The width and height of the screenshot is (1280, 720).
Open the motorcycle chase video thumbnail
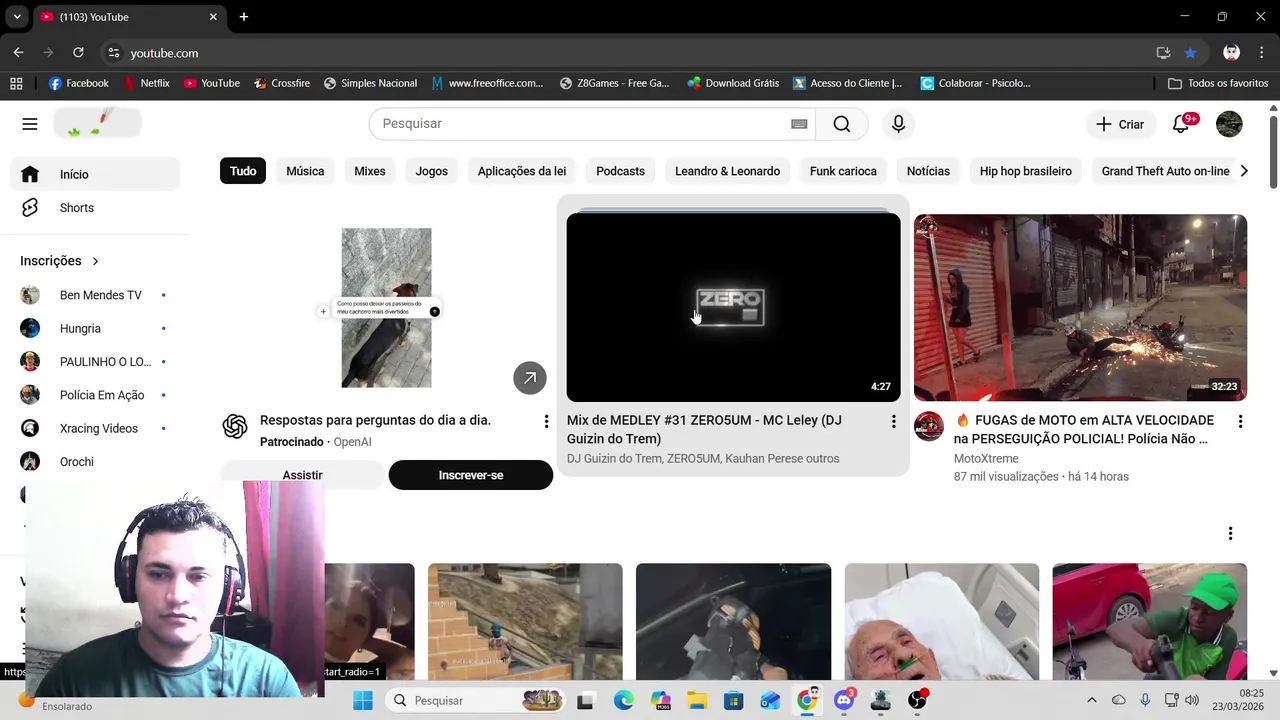pos(1080,308)
